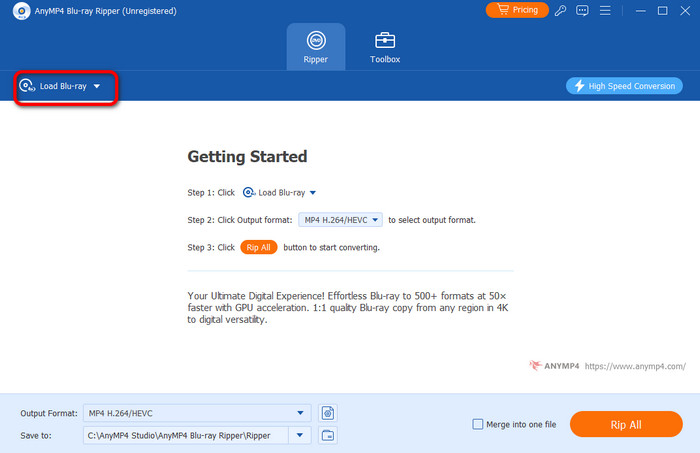Maximize the Blu-ray Ripper window
This screenshot has width=700, height=453.
point(662,11)
